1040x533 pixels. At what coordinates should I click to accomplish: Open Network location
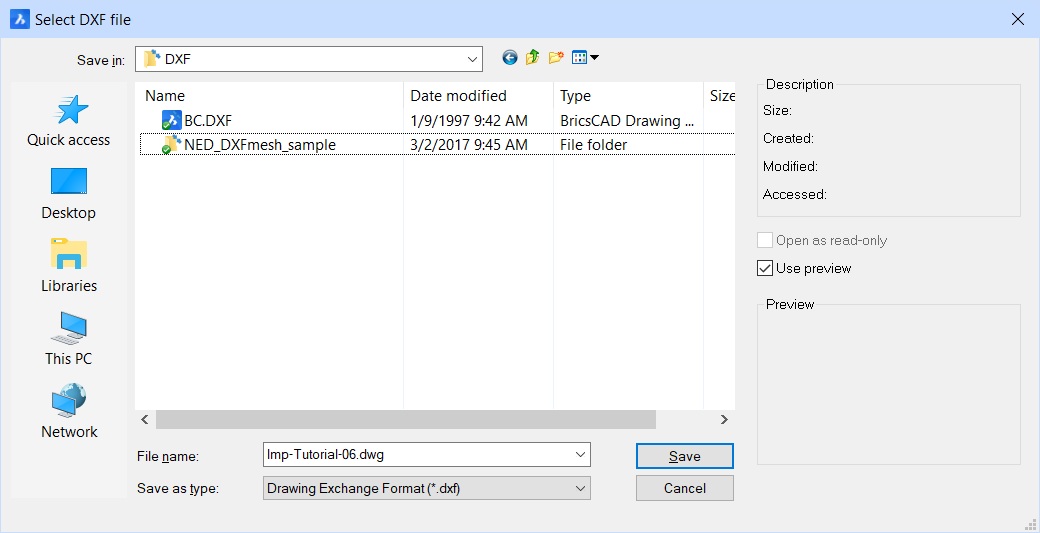point(68,412)
